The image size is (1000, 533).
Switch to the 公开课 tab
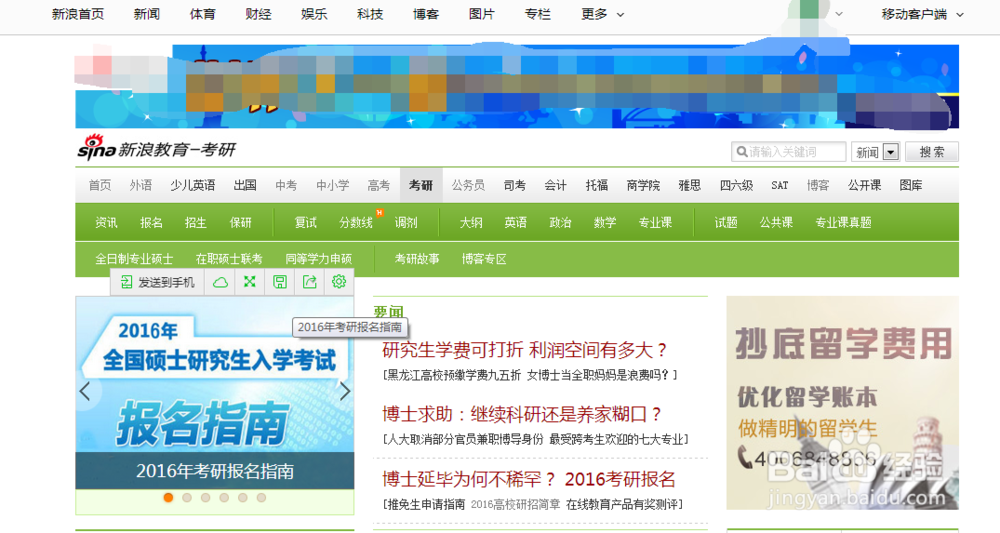[864, 185]
